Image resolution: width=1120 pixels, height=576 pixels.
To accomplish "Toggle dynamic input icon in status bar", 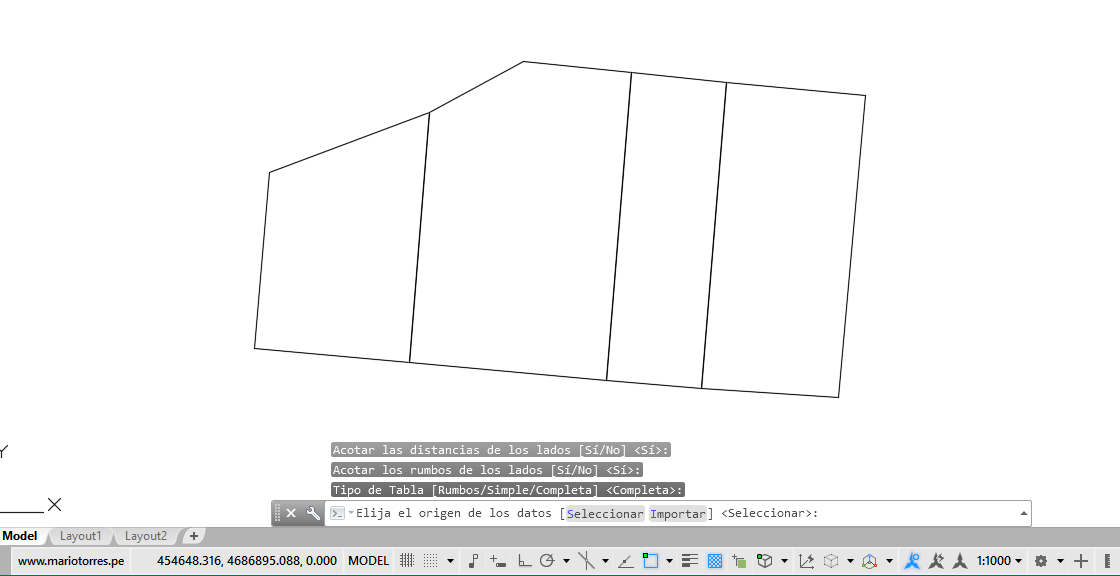I will pyautogui.click(x=498, y=561).
